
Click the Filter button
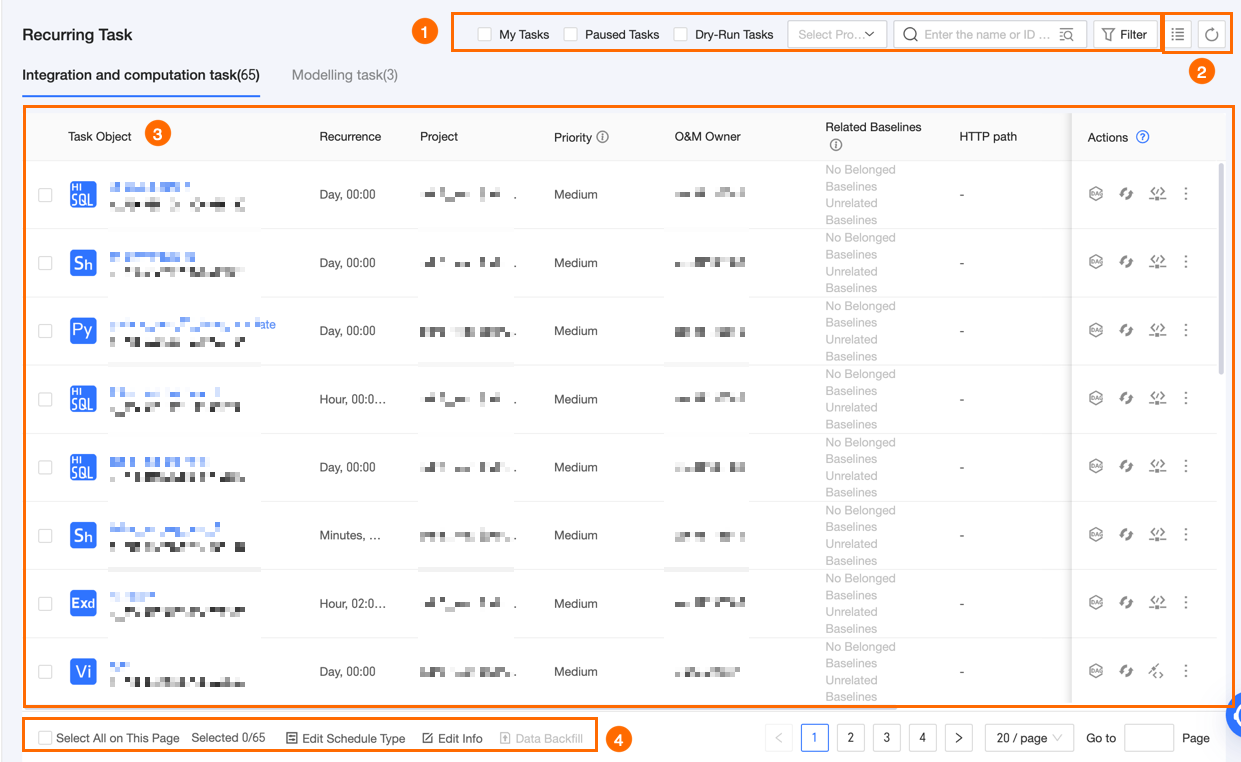tap(1125, 34)
